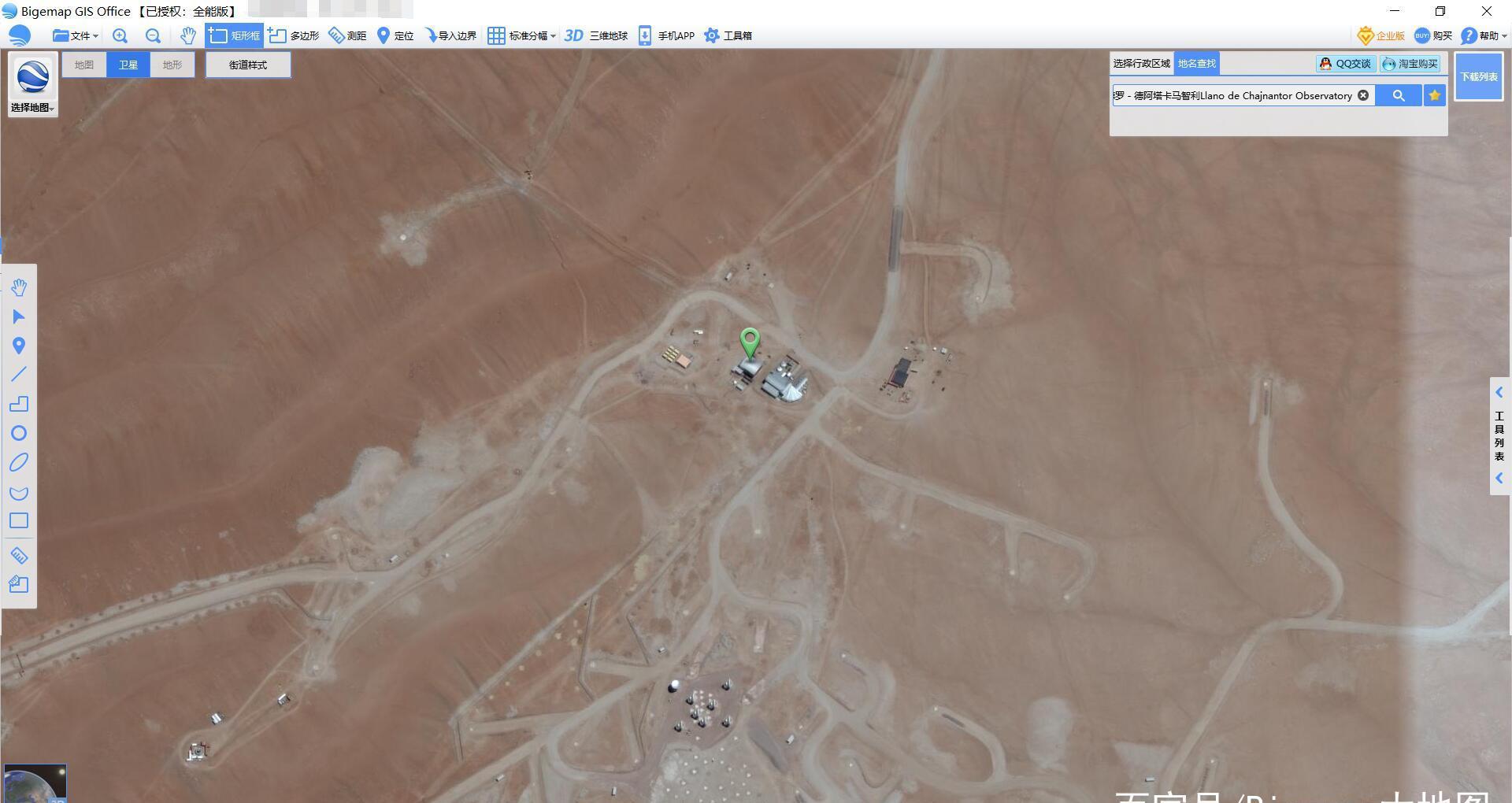Expand the 选择地图 map source dropdown
This screenshot has height=803, width=1512.
pyautogui.click(x=32, y=108)
